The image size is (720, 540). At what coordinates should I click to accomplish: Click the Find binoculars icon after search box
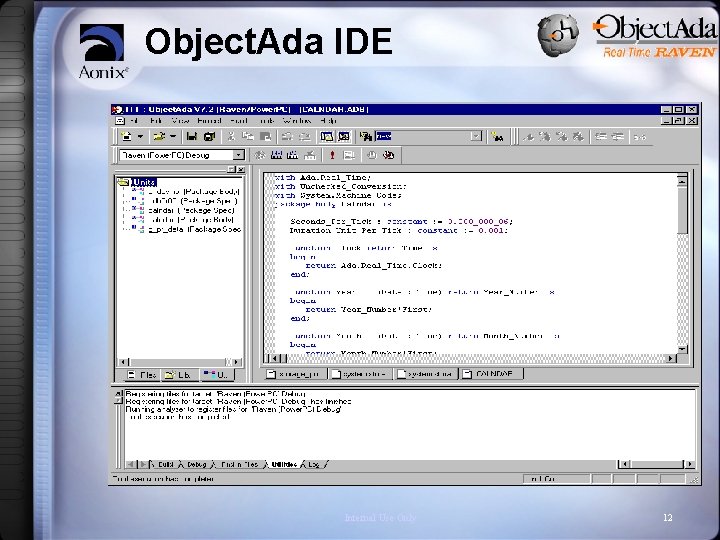[497, 136]
